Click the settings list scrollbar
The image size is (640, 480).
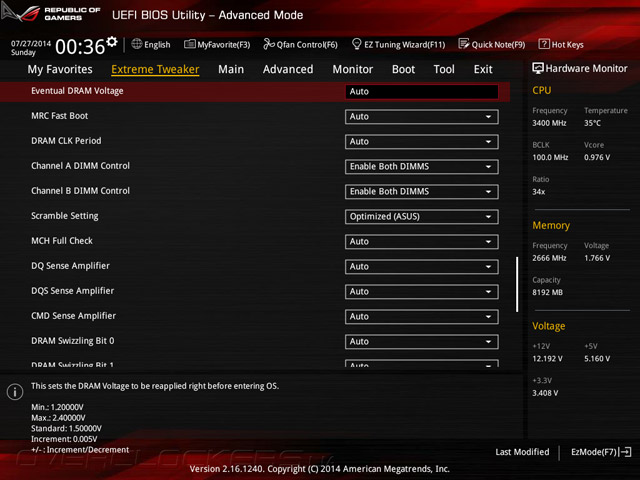[x=517, y=284]
